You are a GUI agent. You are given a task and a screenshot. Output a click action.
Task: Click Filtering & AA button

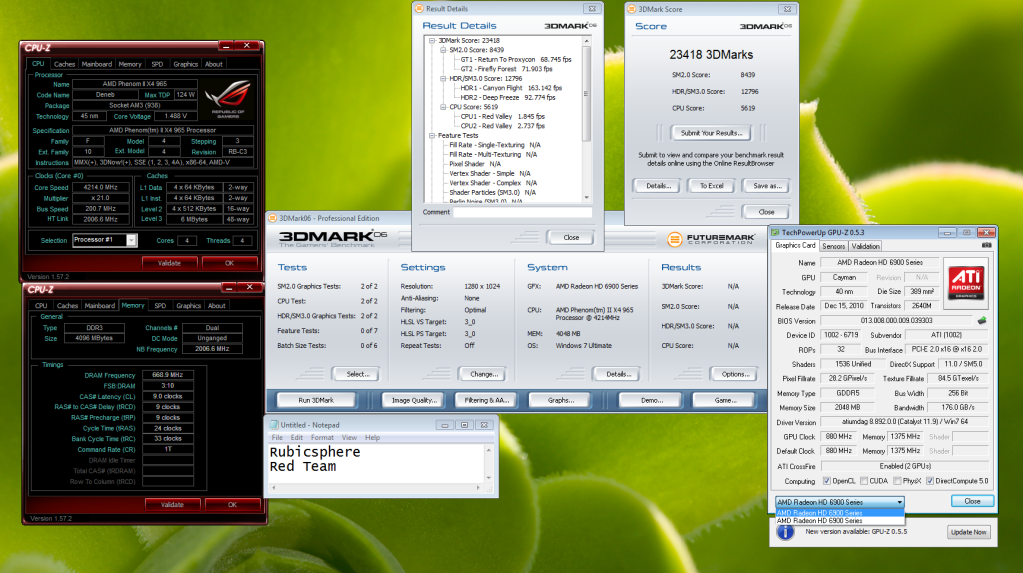[486, 400]
